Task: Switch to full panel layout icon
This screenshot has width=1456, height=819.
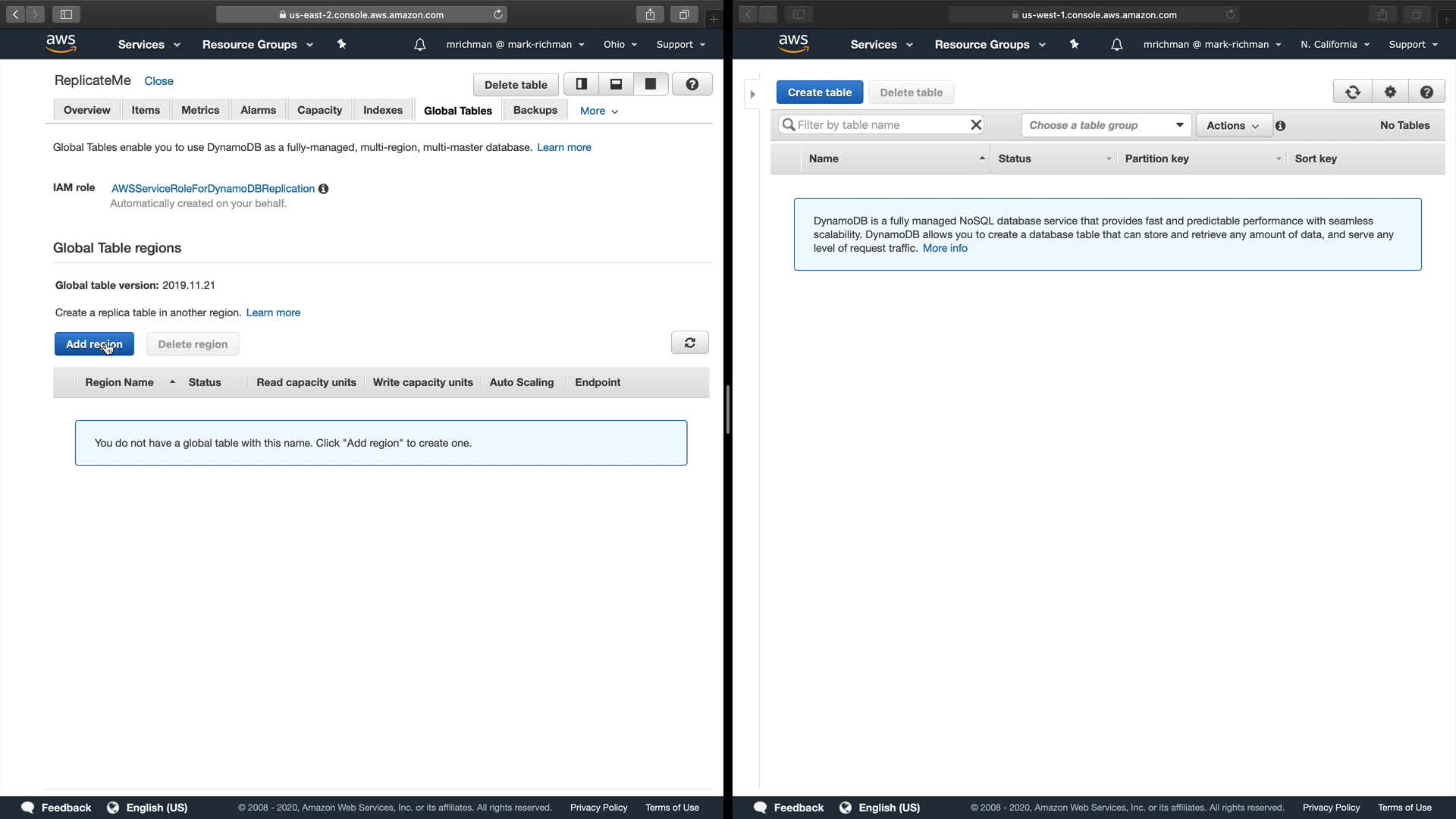Action: (651, 84)
